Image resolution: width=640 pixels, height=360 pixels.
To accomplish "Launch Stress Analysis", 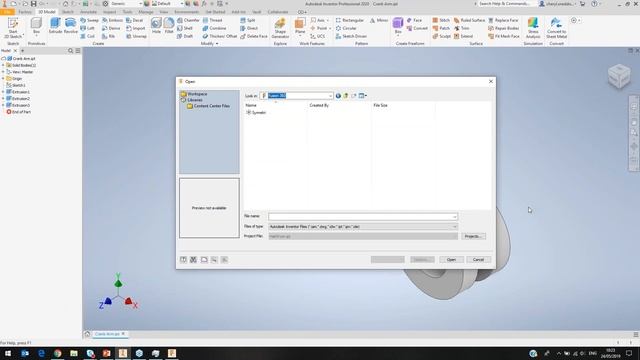I will [533, 28].
